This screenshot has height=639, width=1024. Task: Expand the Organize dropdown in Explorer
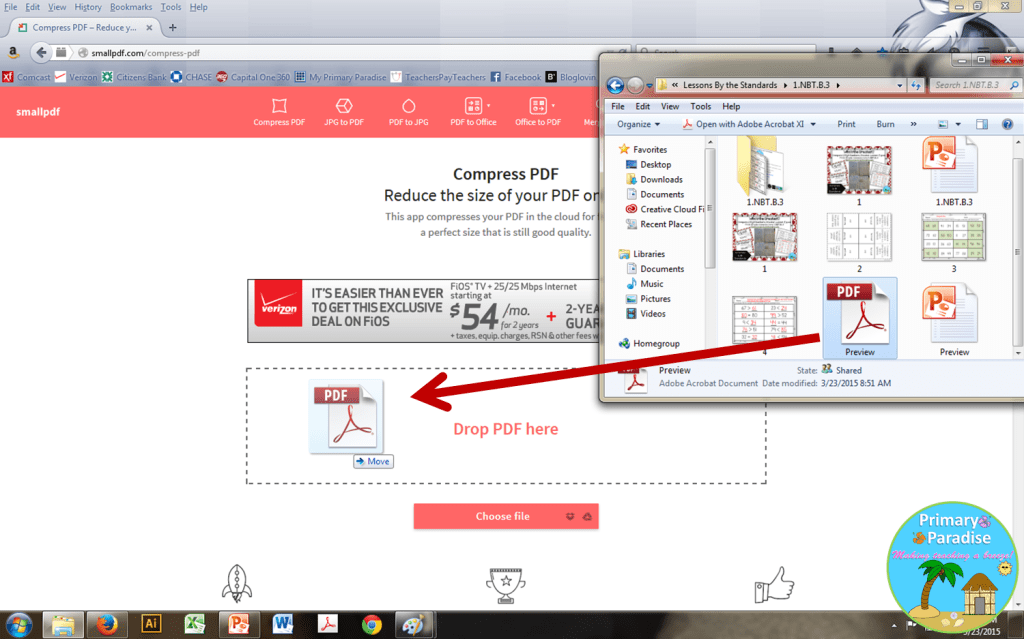tap(639, 124)
